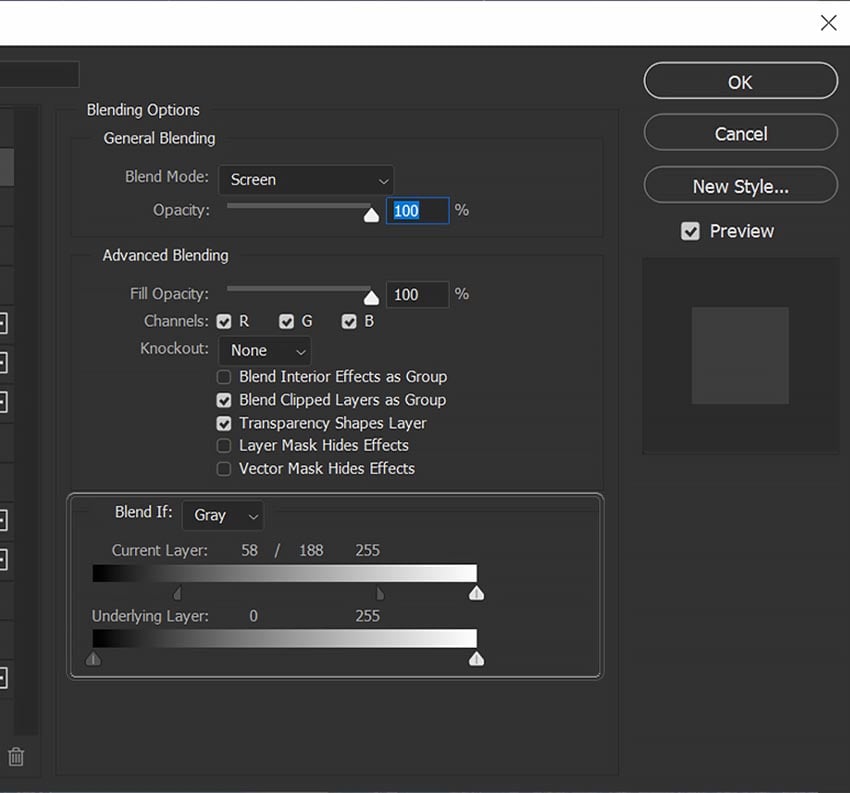Viewport: 850px width, 793px height.
Task: Create a New Style
Action: pyautogui.click(x=740, y=186)
